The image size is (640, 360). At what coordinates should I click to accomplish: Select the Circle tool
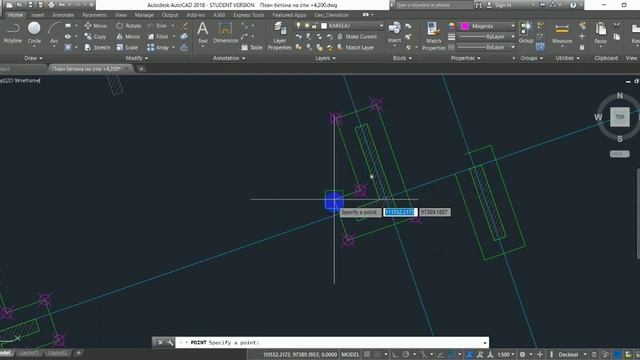pyautogui.click(x=34, y=33)
